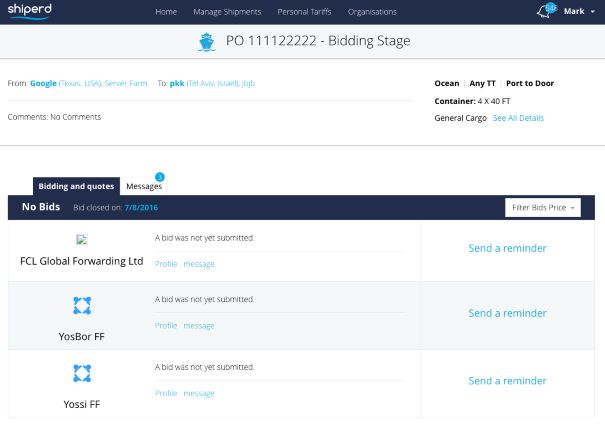Send a reminder to YosBor FF
The height and width of the screenshot is (432, 605).
coord(507,313)
